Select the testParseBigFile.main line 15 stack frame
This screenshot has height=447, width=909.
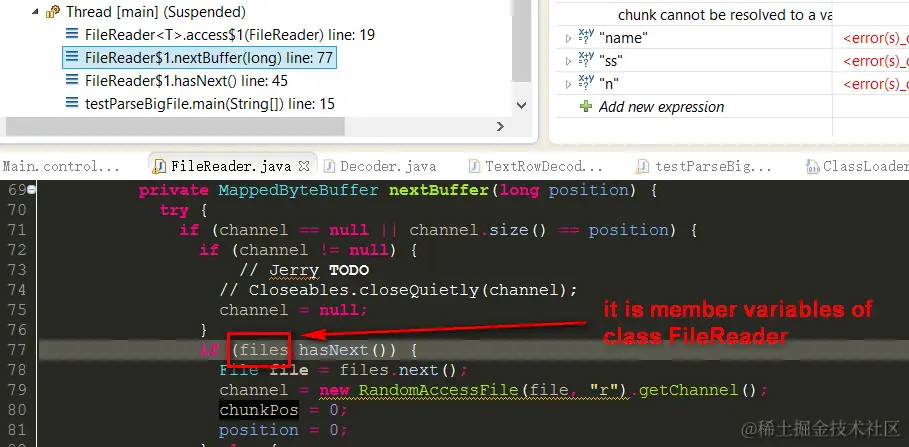pos(209,104)
